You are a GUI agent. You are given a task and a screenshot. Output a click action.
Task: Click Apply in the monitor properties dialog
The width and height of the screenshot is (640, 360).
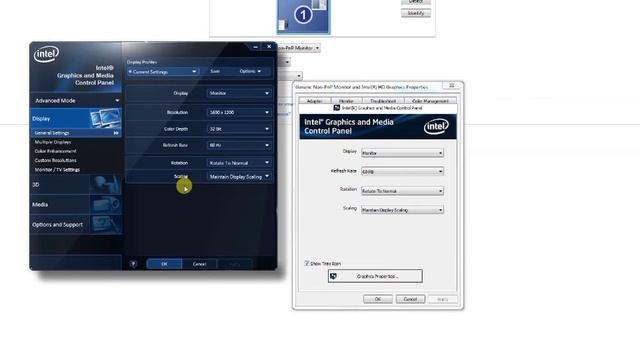click(443, 299)
